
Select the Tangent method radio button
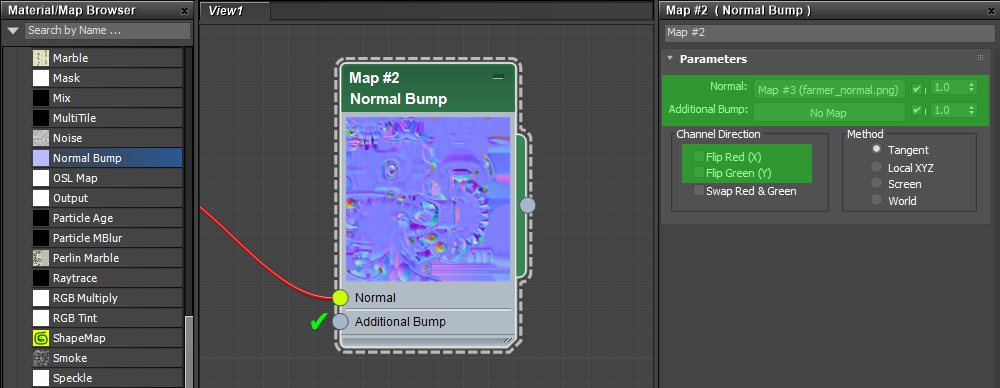tap(877, 149)
